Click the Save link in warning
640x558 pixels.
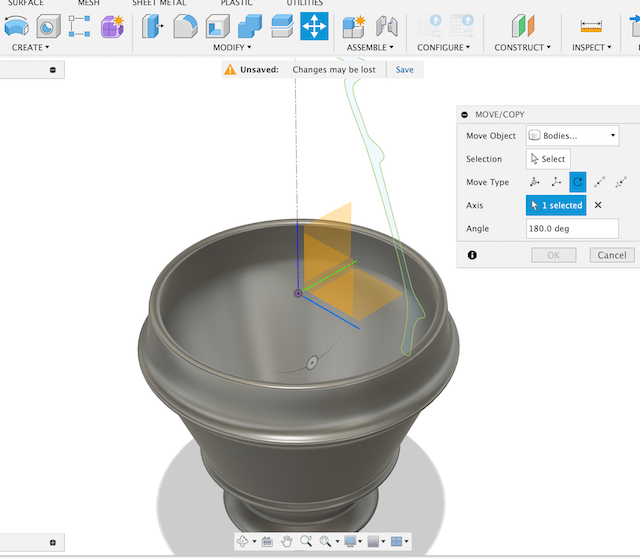404,70
